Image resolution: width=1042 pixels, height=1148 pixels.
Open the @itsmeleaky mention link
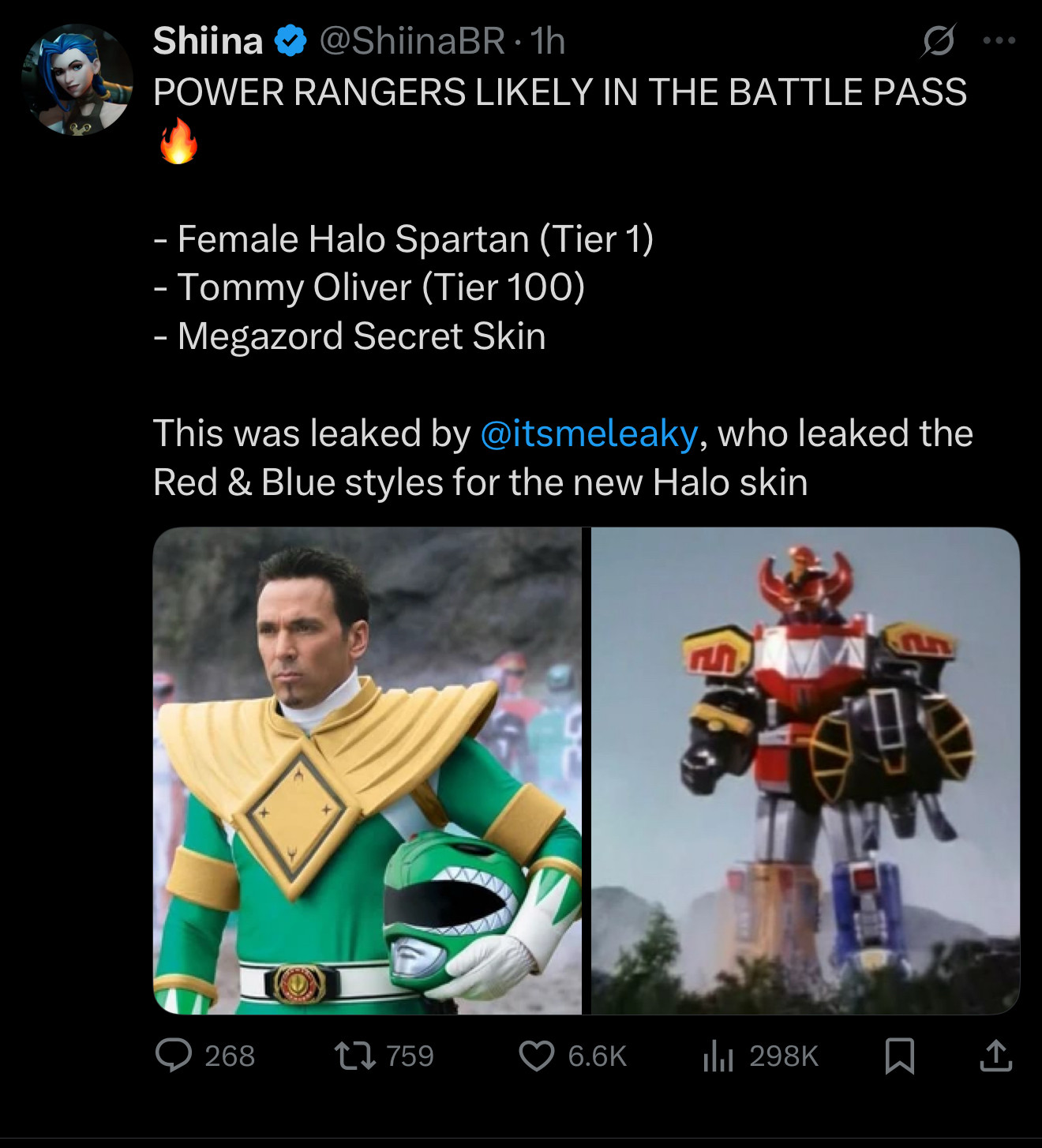pos(589,433)
